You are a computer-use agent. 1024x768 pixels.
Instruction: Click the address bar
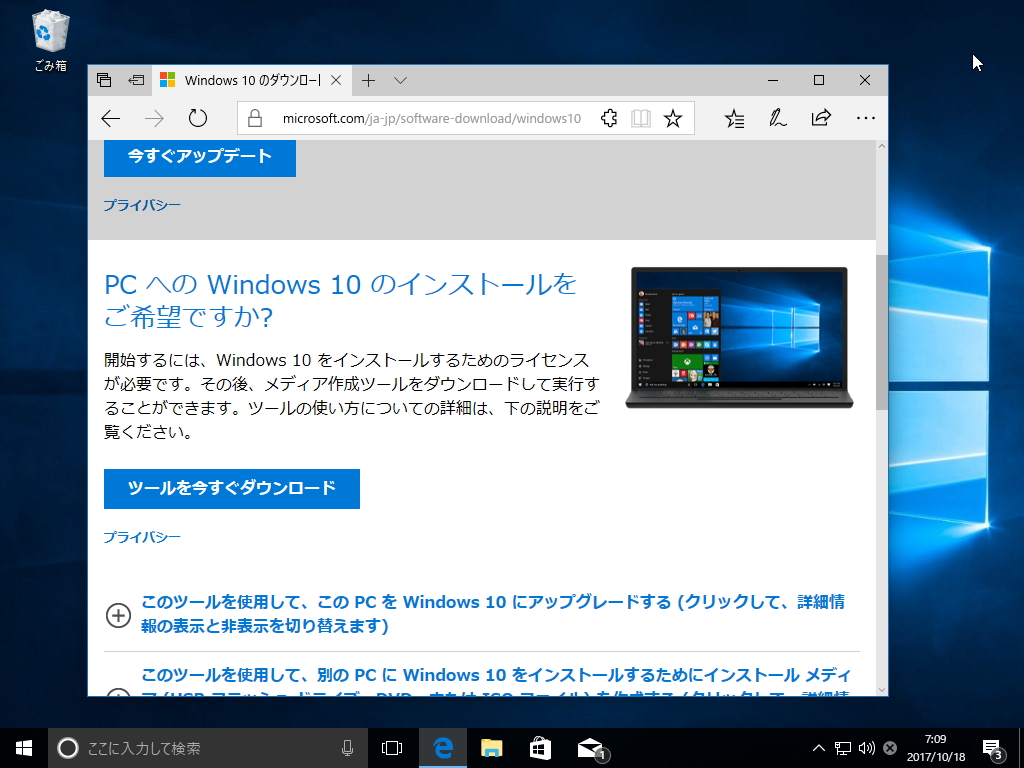pos(420,117)
